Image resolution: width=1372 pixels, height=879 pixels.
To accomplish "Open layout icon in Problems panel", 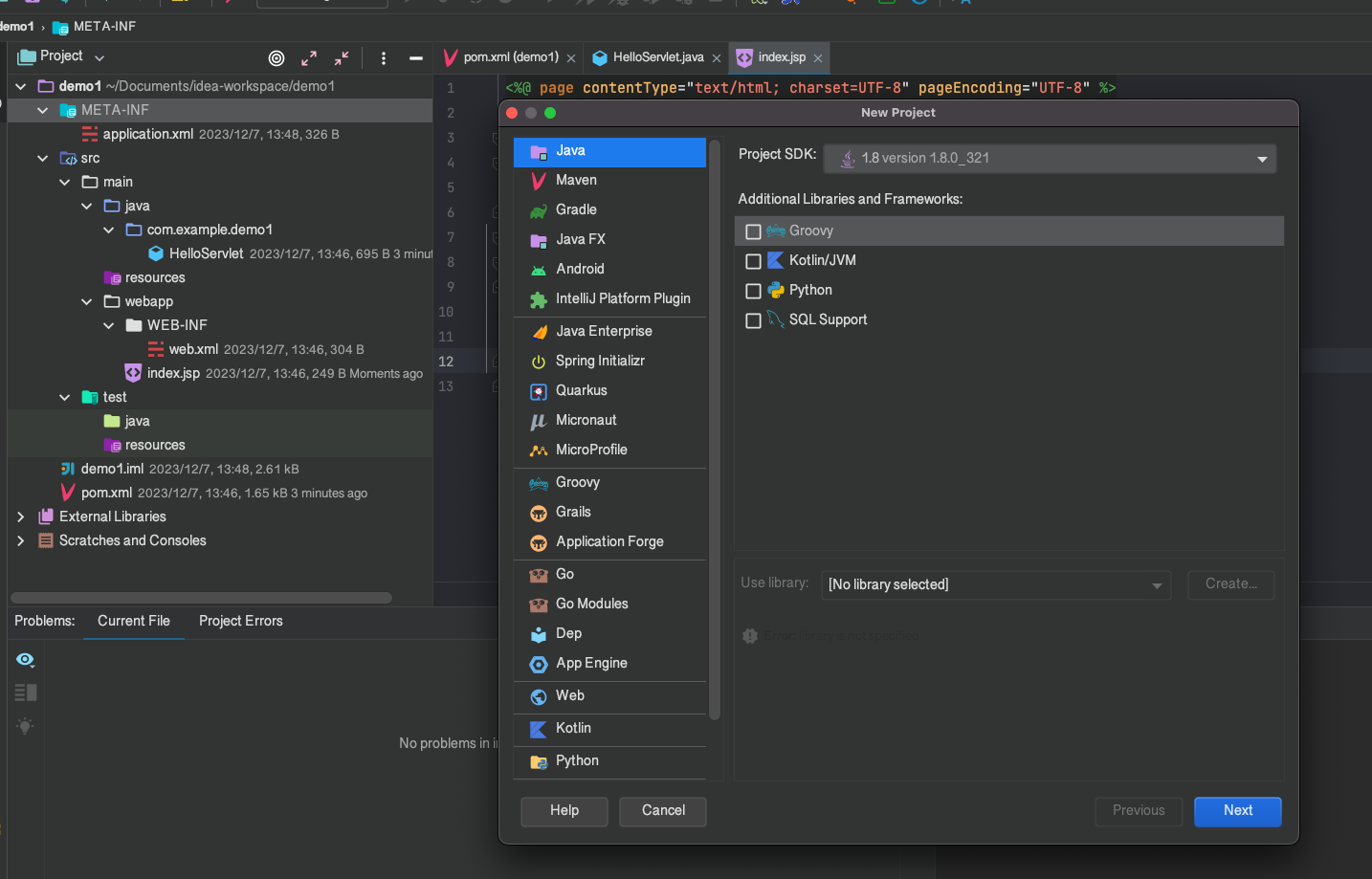I will (x=26, y=692).
